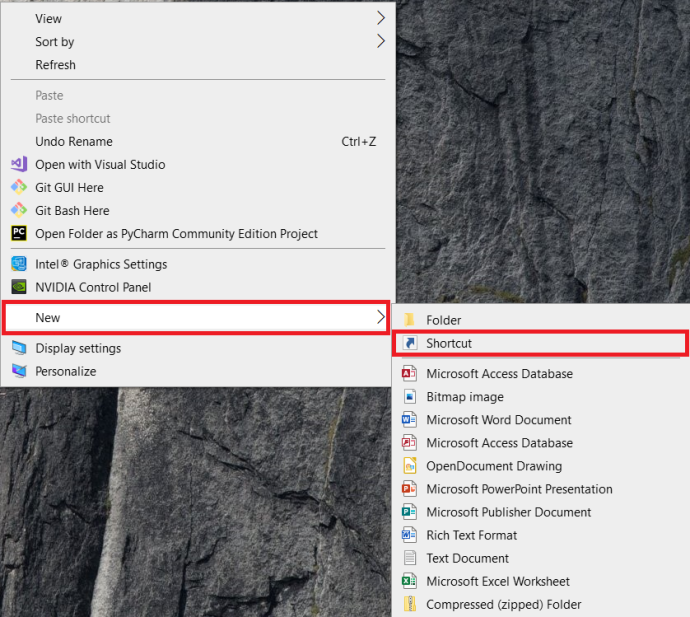Image resolution: width=690 pixels, height=617 pixels.
Task: Click the Shortcut arrow icon in submenu
Action: [x=410, y=343]
